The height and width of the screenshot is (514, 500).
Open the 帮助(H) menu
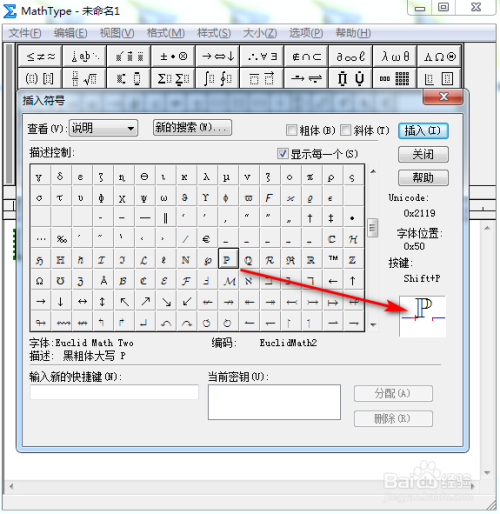point(353,33)
